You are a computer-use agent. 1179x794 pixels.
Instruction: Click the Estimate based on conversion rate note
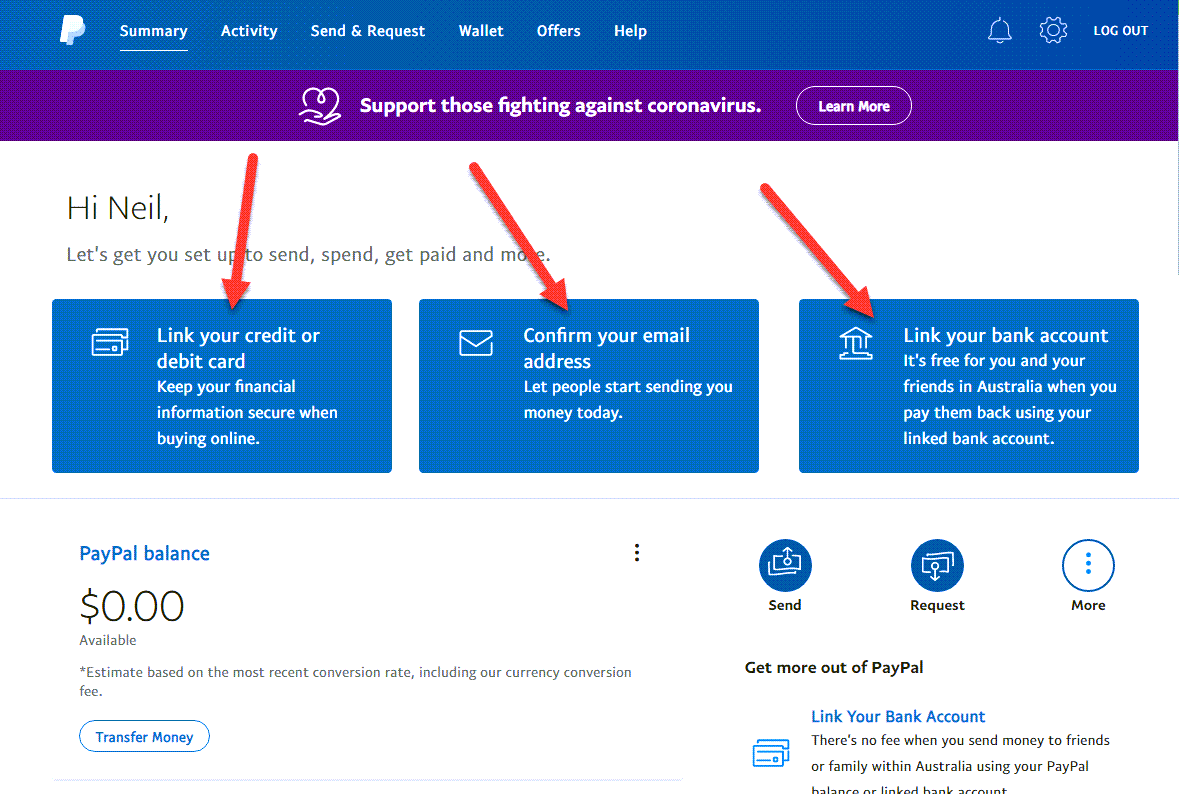355,681
